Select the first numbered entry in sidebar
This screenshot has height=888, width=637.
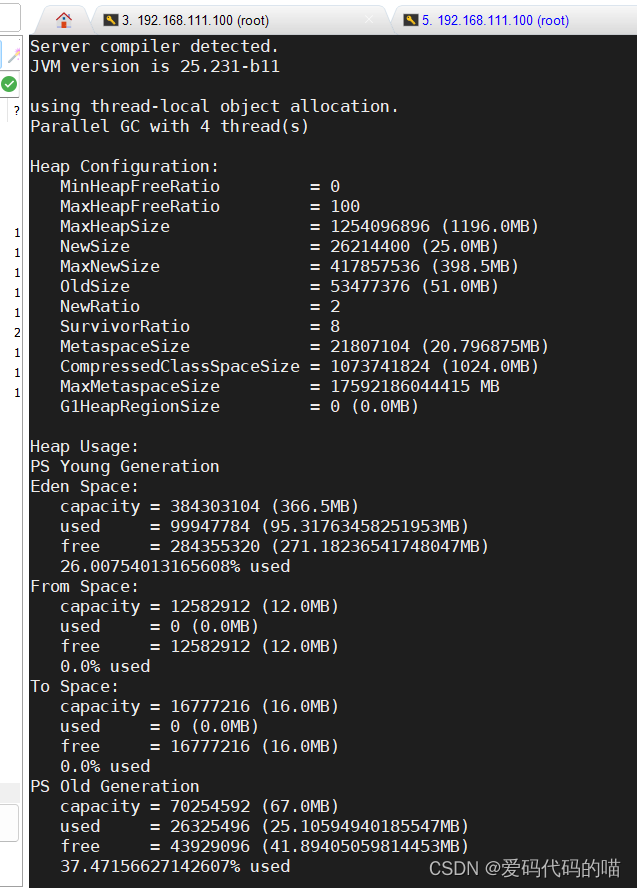tap(16, 233)
